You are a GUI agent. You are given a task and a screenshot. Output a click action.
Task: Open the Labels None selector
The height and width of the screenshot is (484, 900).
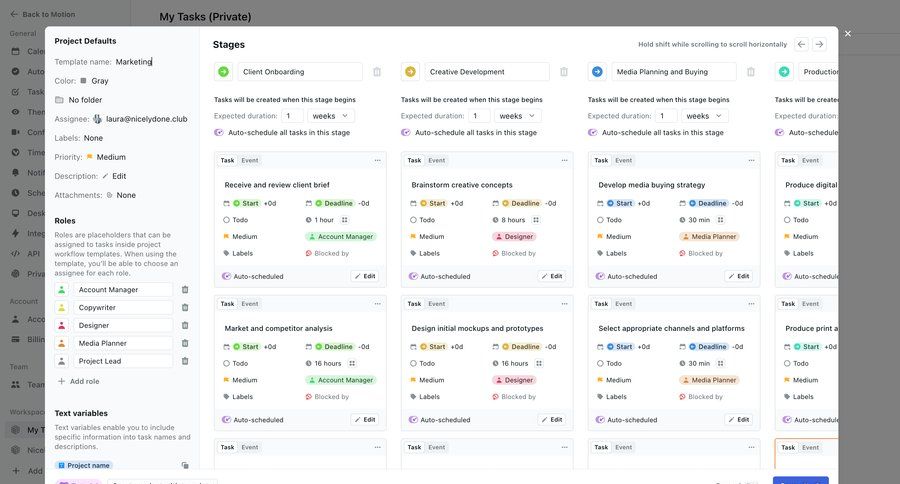93,138
